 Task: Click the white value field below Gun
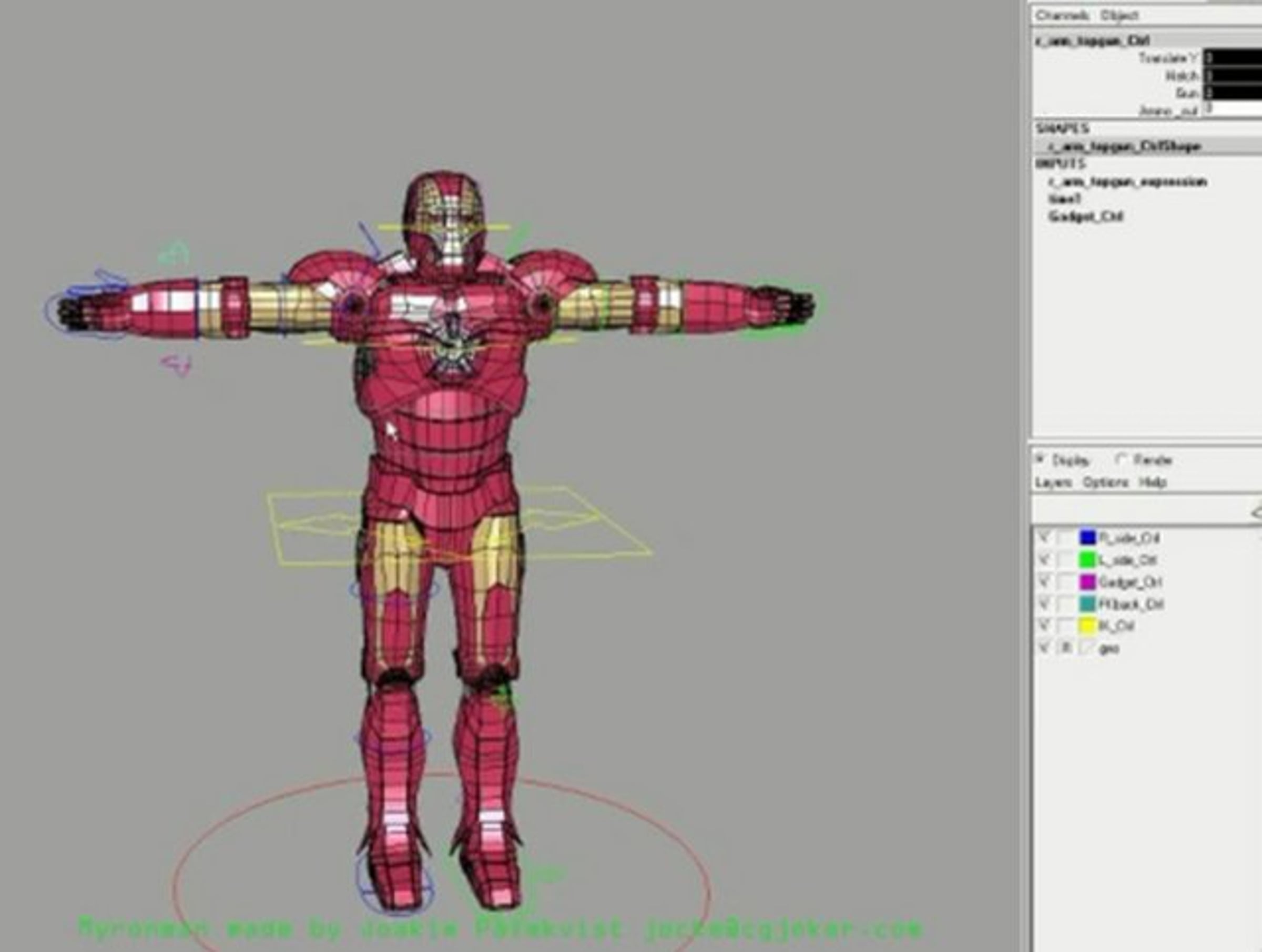(x=1233, y=109)
